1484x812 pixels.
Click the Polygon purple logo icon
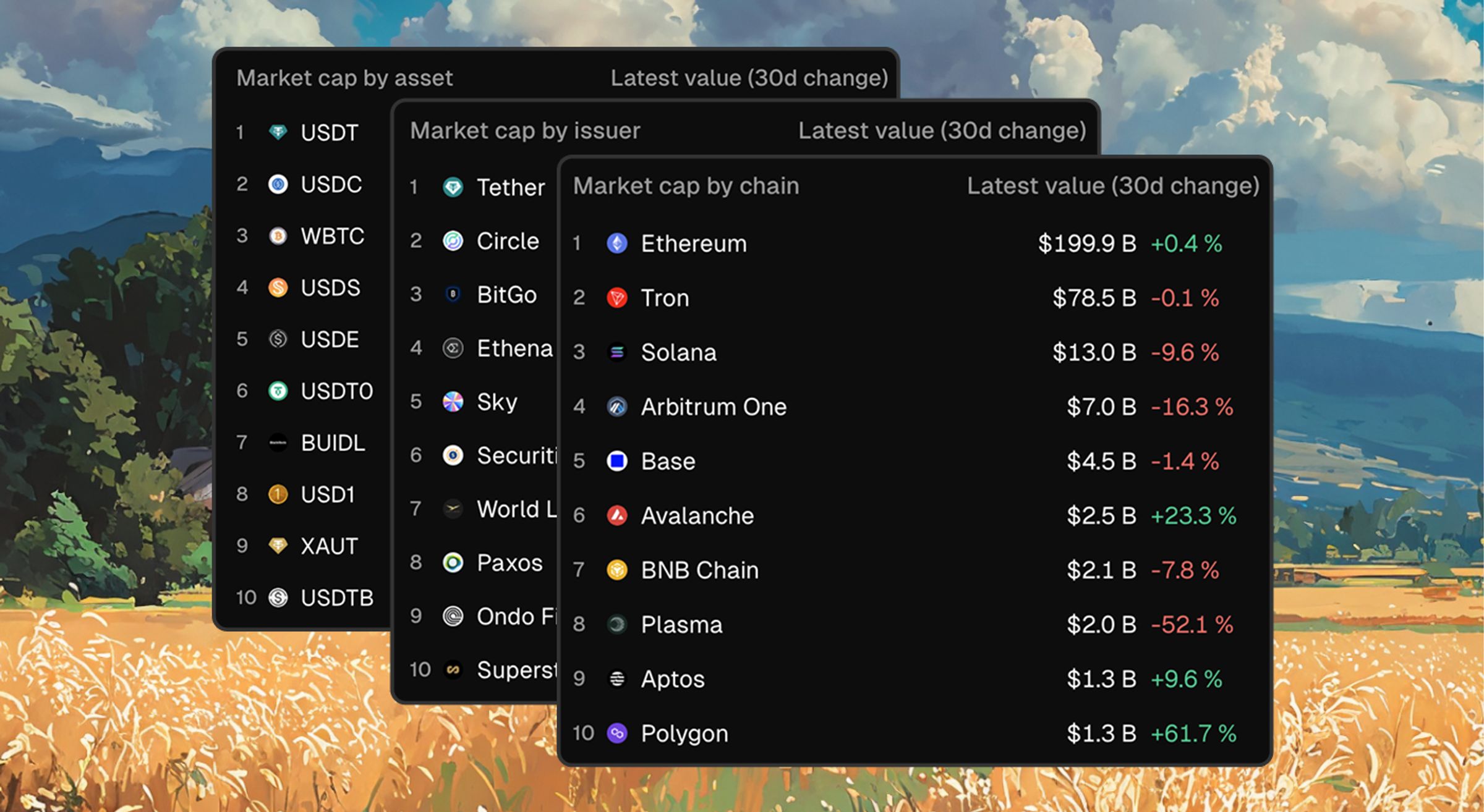tap(616, 734)
